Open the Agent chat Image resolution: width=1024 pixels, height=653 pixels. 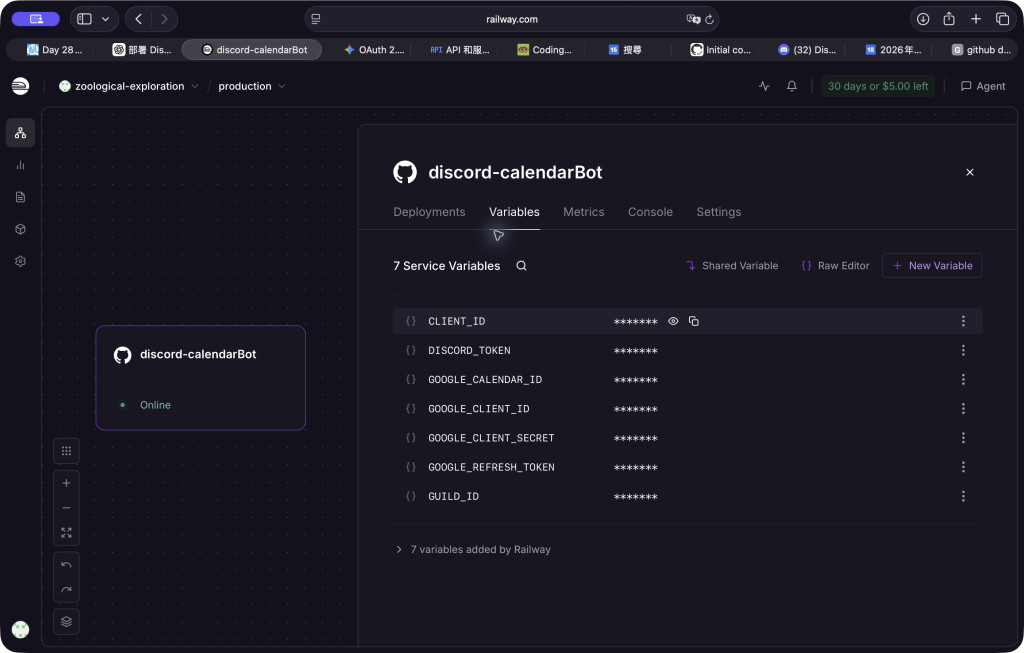tap(982, 86)
